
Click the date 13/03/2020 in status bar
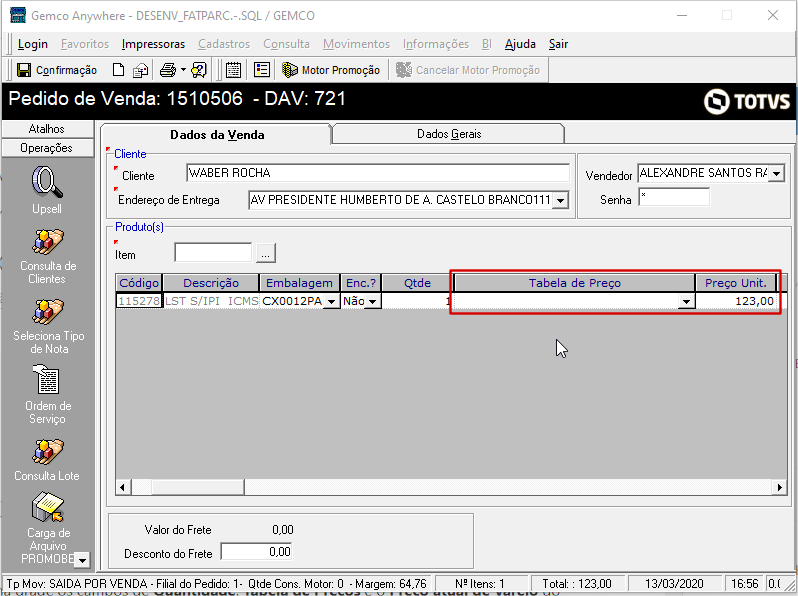pos(674,583)
